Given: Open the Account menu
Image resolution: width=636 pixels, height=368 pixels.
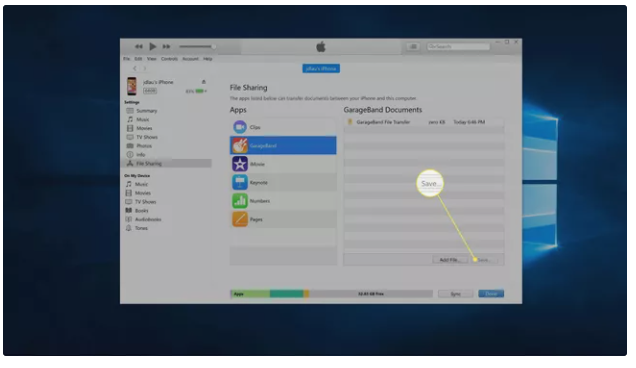Looking at the screenshot, I should [x=190, y=59].
